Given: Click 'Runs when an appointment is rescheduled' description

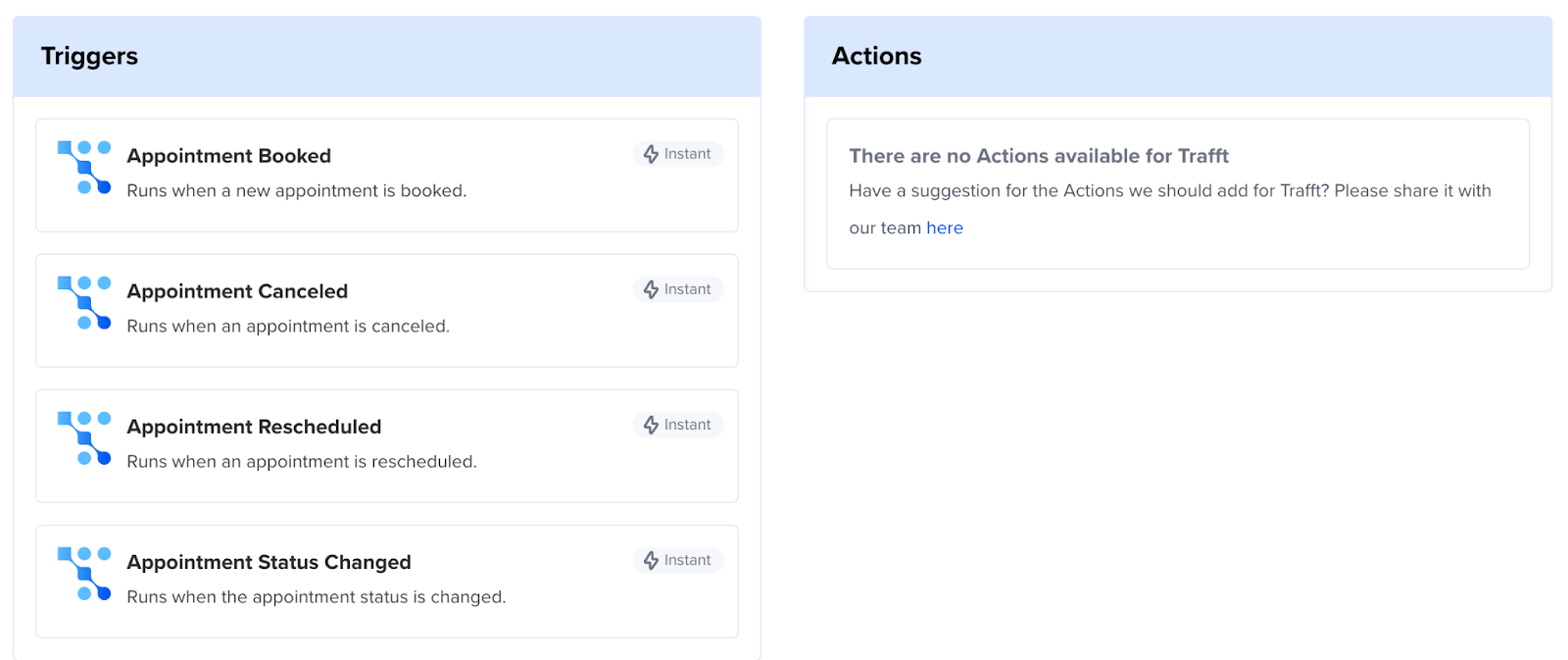Looking at the screenshot, I should [302, 461].
